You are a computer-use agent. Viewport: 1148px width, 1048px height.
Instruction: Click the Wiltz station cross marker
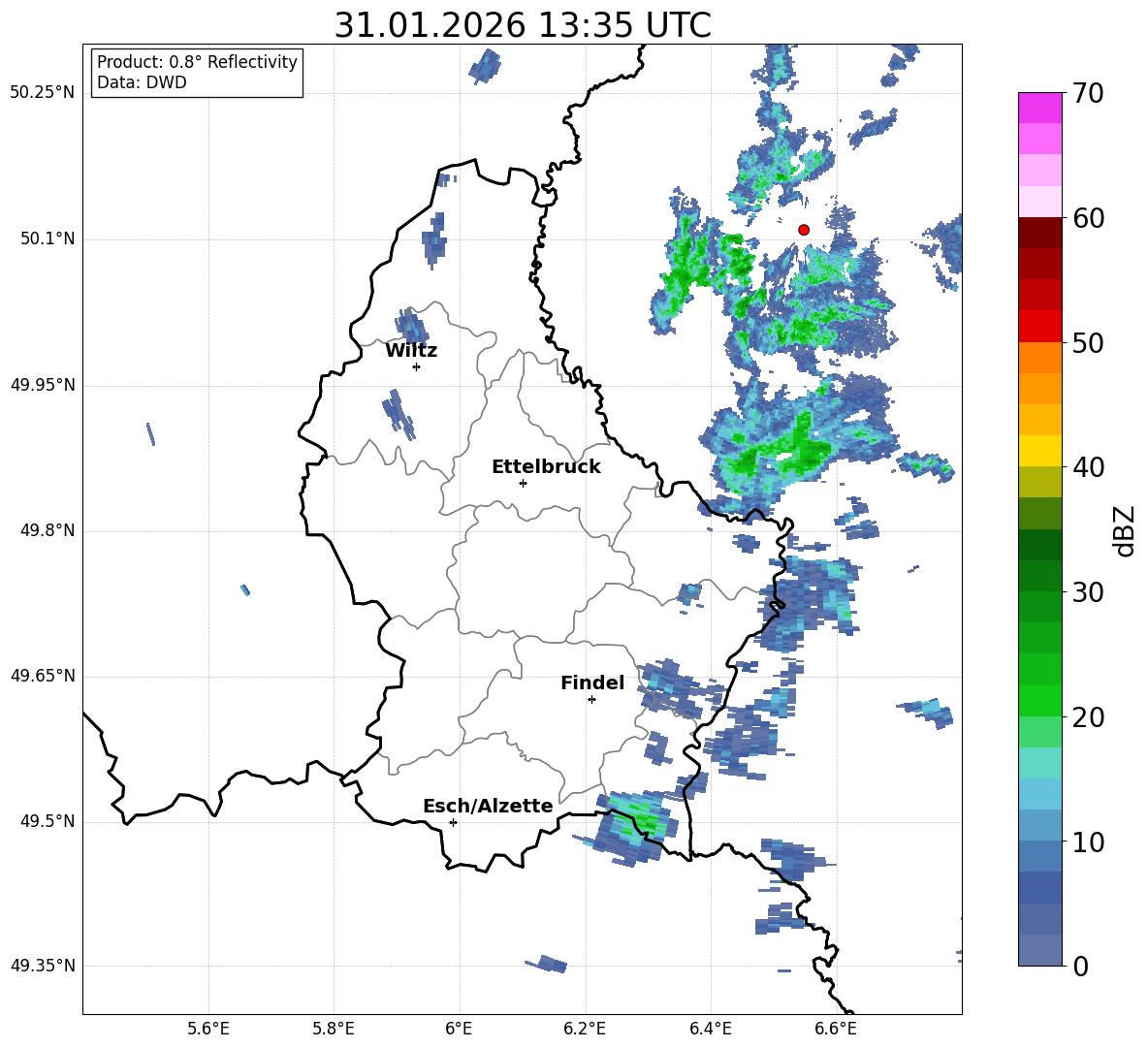click(417, 366)
